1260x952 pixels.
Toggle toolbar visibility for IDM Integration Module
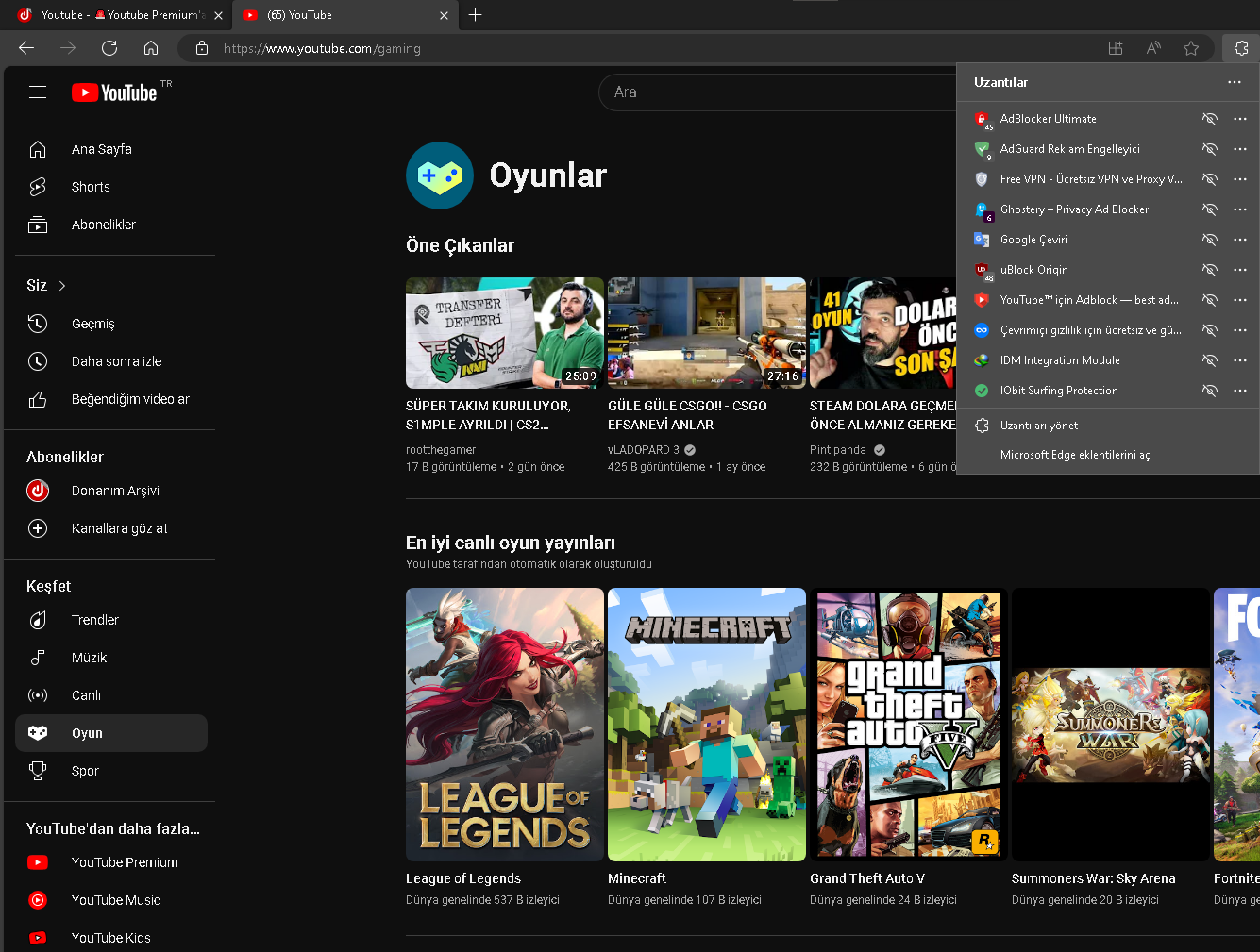(x=1209, y=360)
